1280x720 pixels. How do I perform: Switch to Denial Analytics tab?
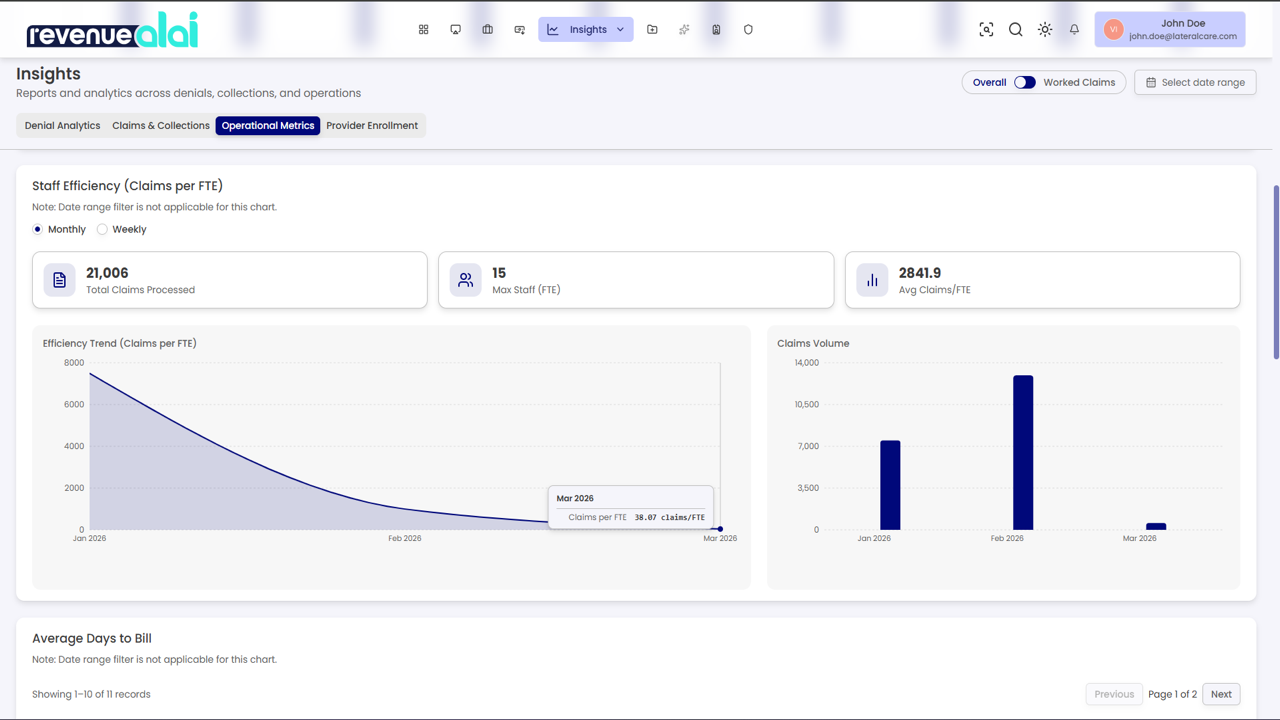[62, 125]
